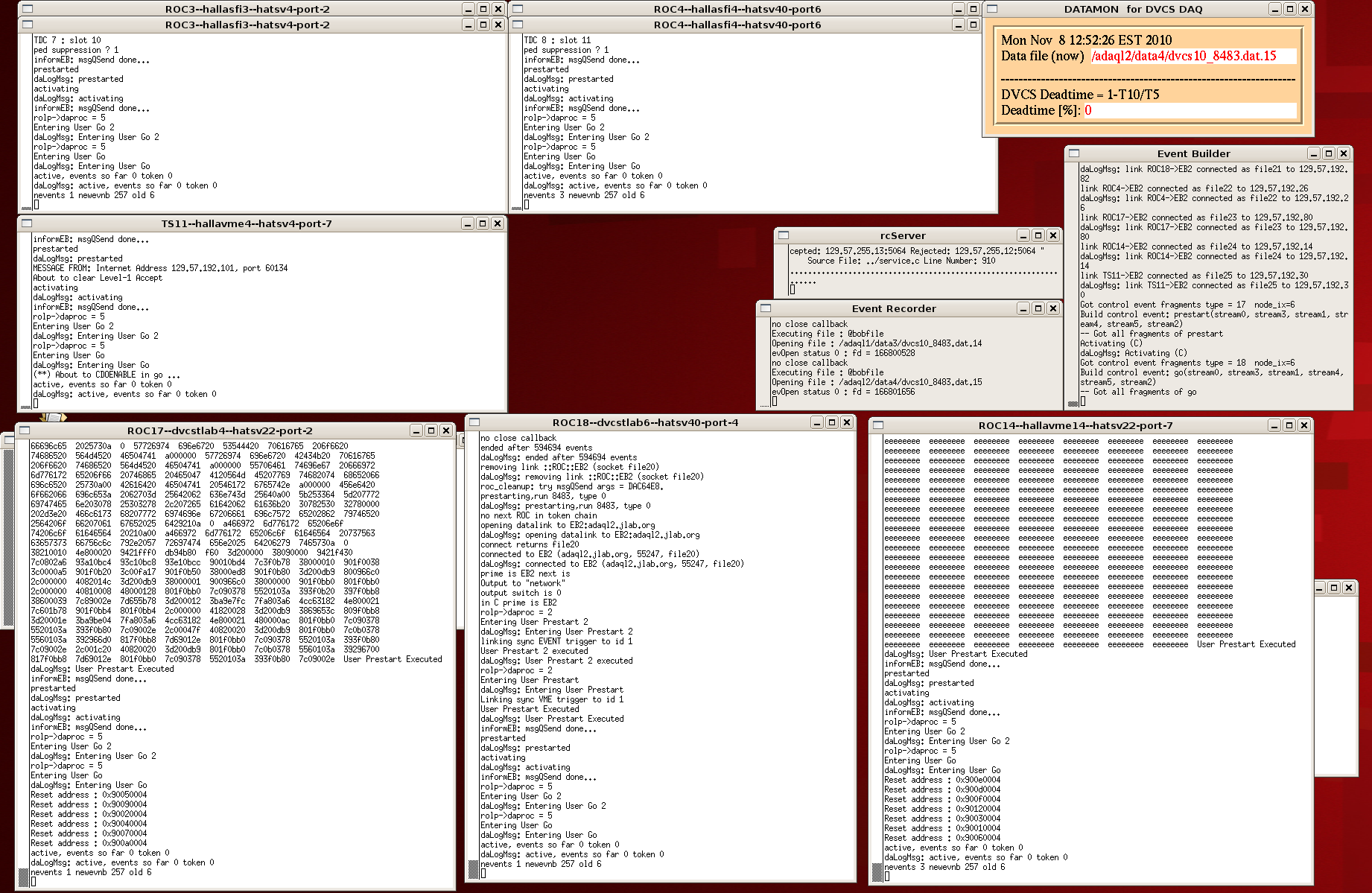Viewport: 1372px width, 893px height.
Task: Click the ROC14 terminal scrollbar thumb
Action: coord(877,871)
